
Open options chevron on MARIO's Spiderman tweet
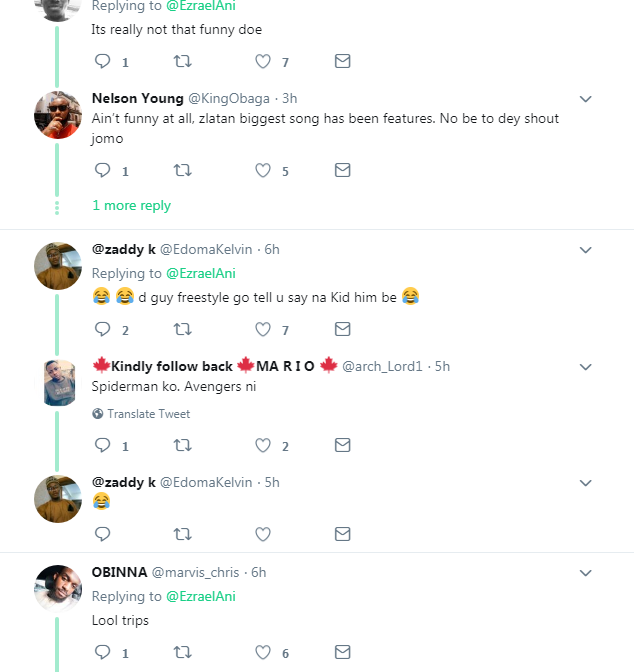[586, 366]
